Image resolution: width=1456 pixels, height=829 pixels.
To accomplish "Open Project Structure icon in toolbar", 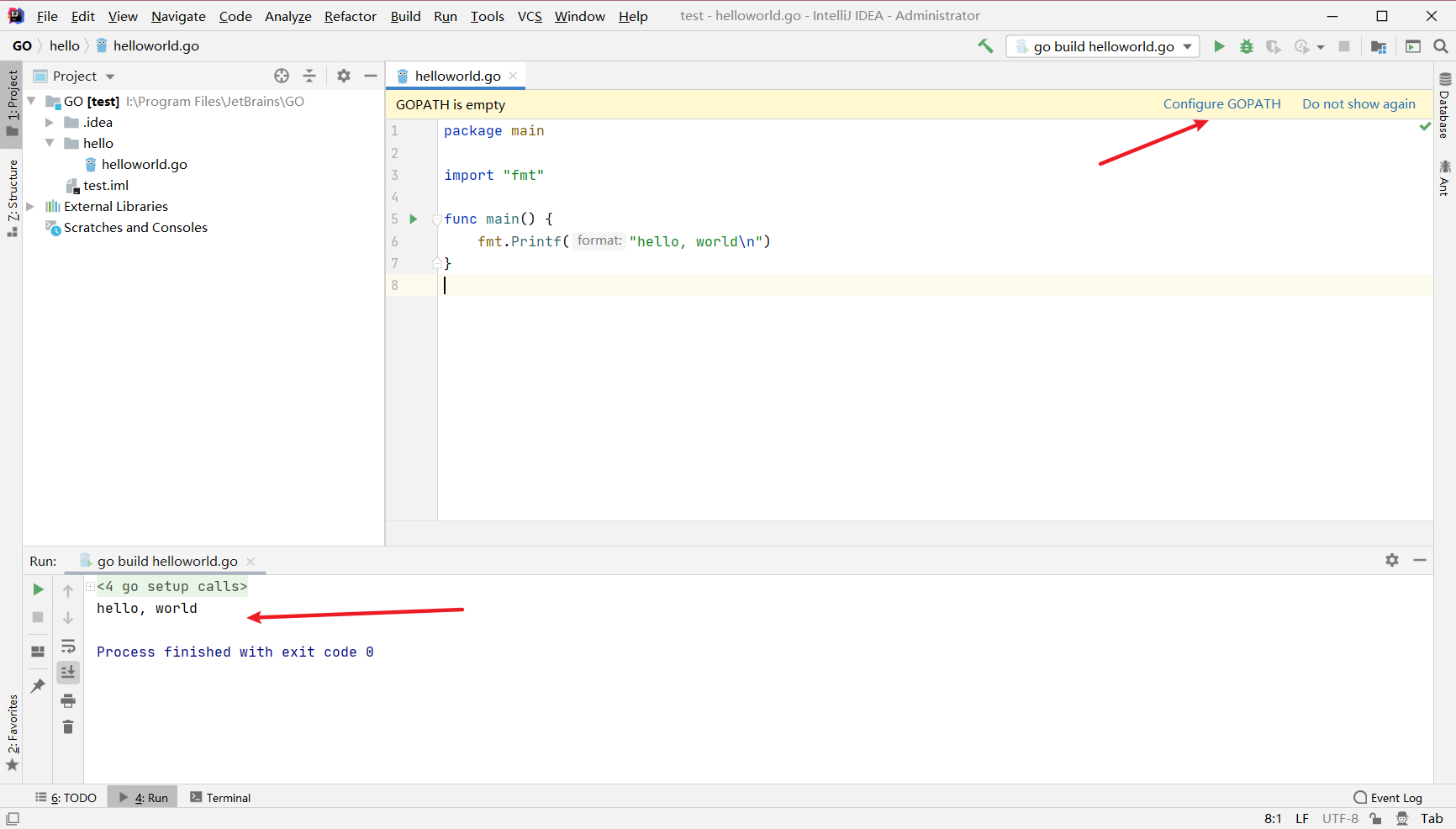I will click(1379, 46).
